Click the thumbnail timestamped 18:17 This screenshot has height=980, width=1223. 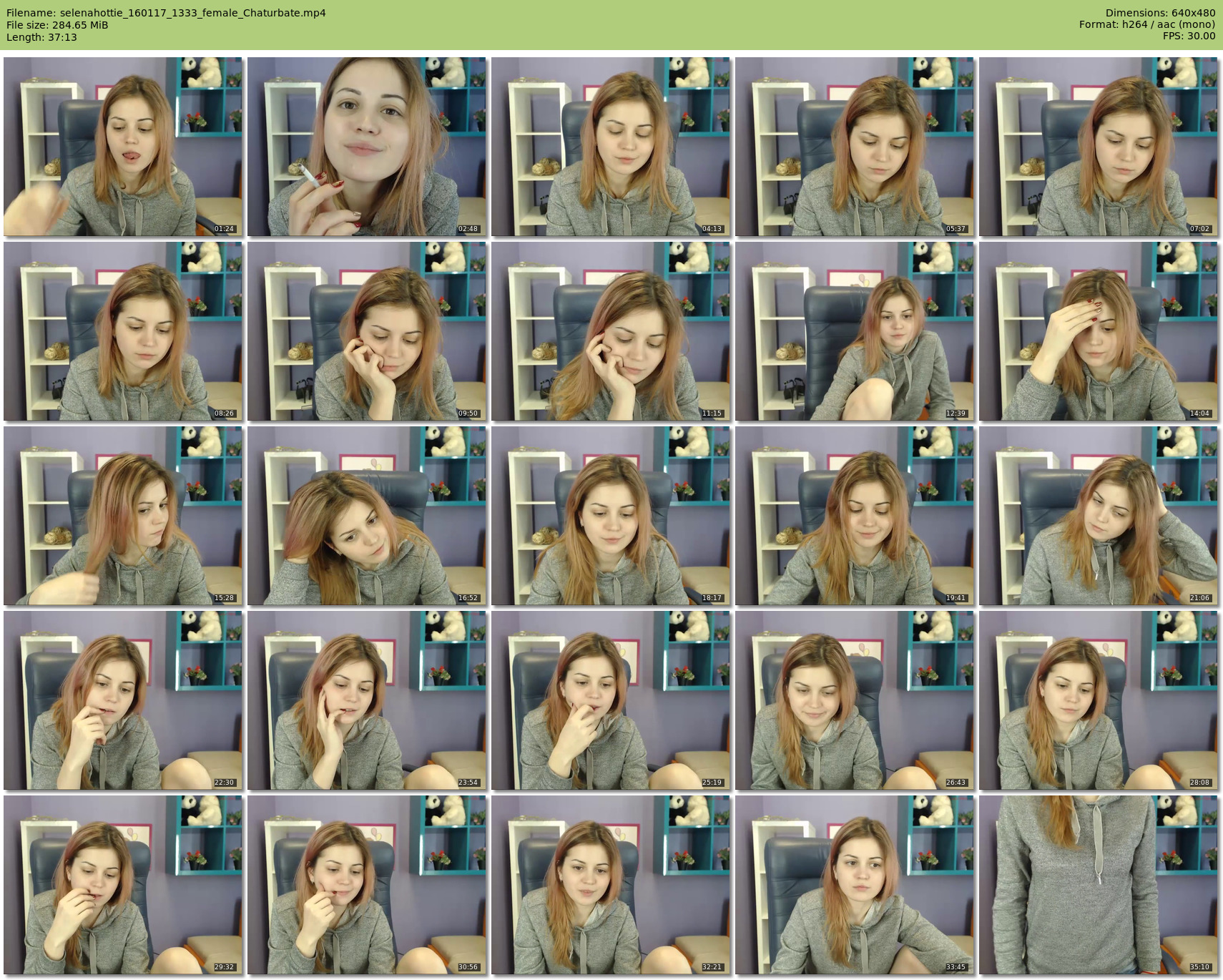610,516
